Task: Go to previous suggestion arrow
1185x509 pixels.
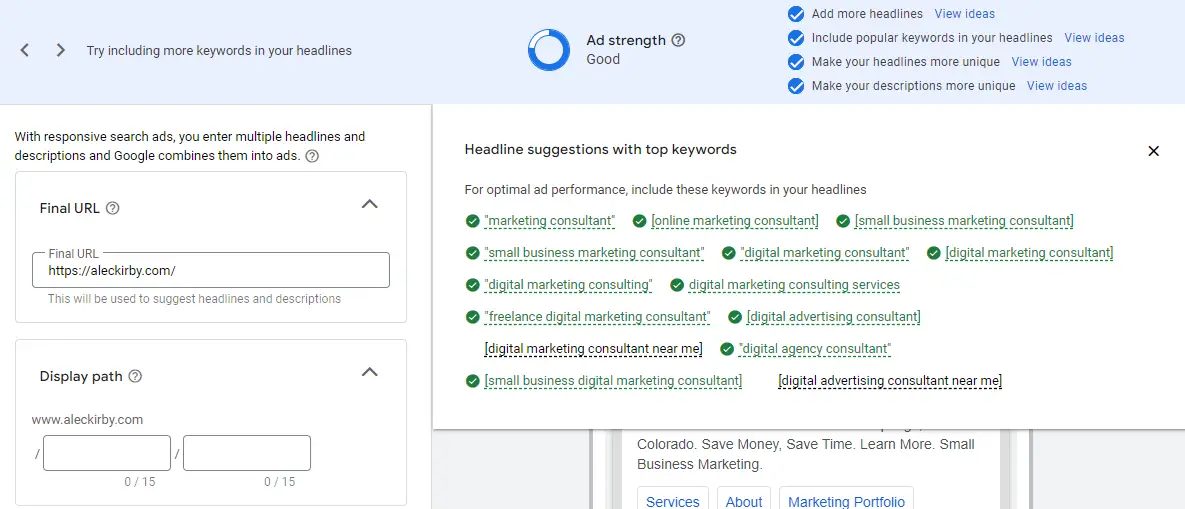Action: tap(25, 51)
